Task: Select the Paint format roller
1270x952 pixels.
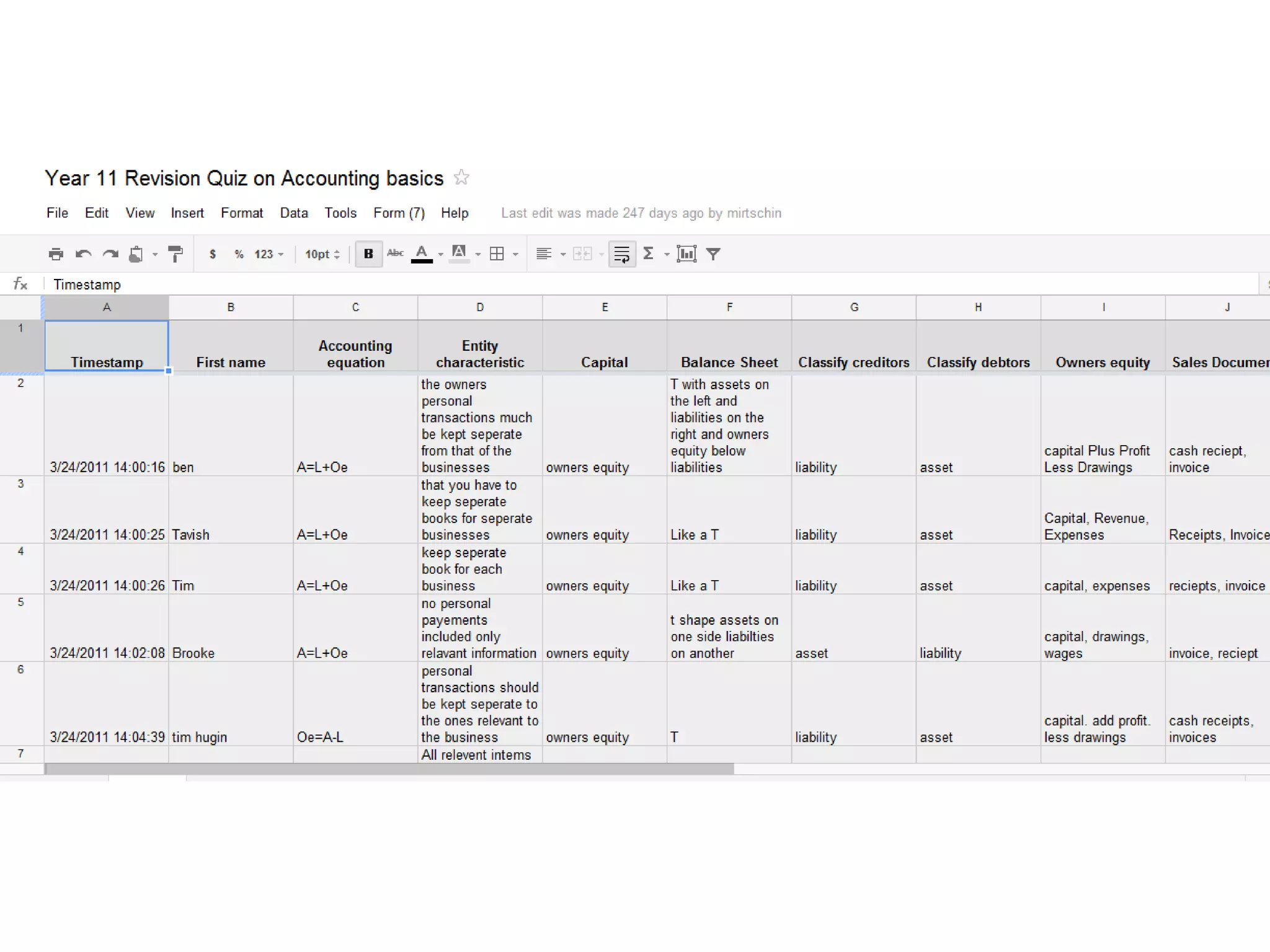Action: (x=176, y=254)
